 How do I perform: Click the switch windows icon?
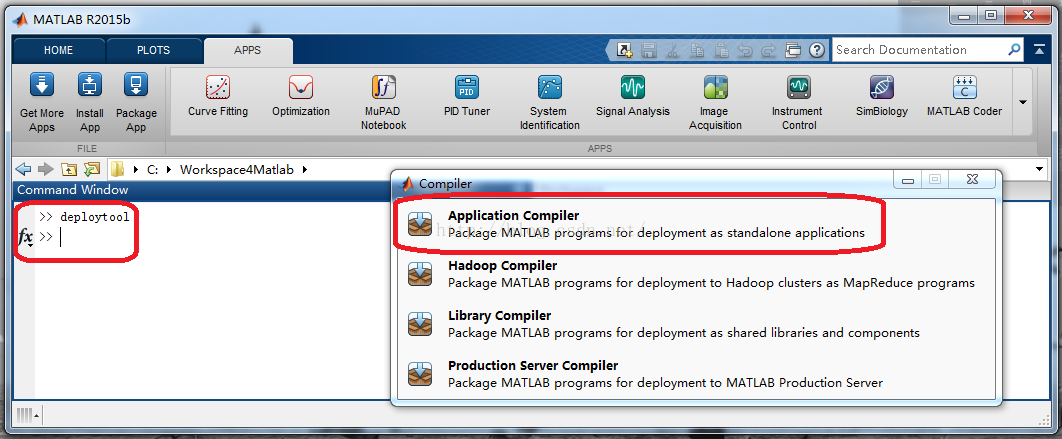pos(792,50)
